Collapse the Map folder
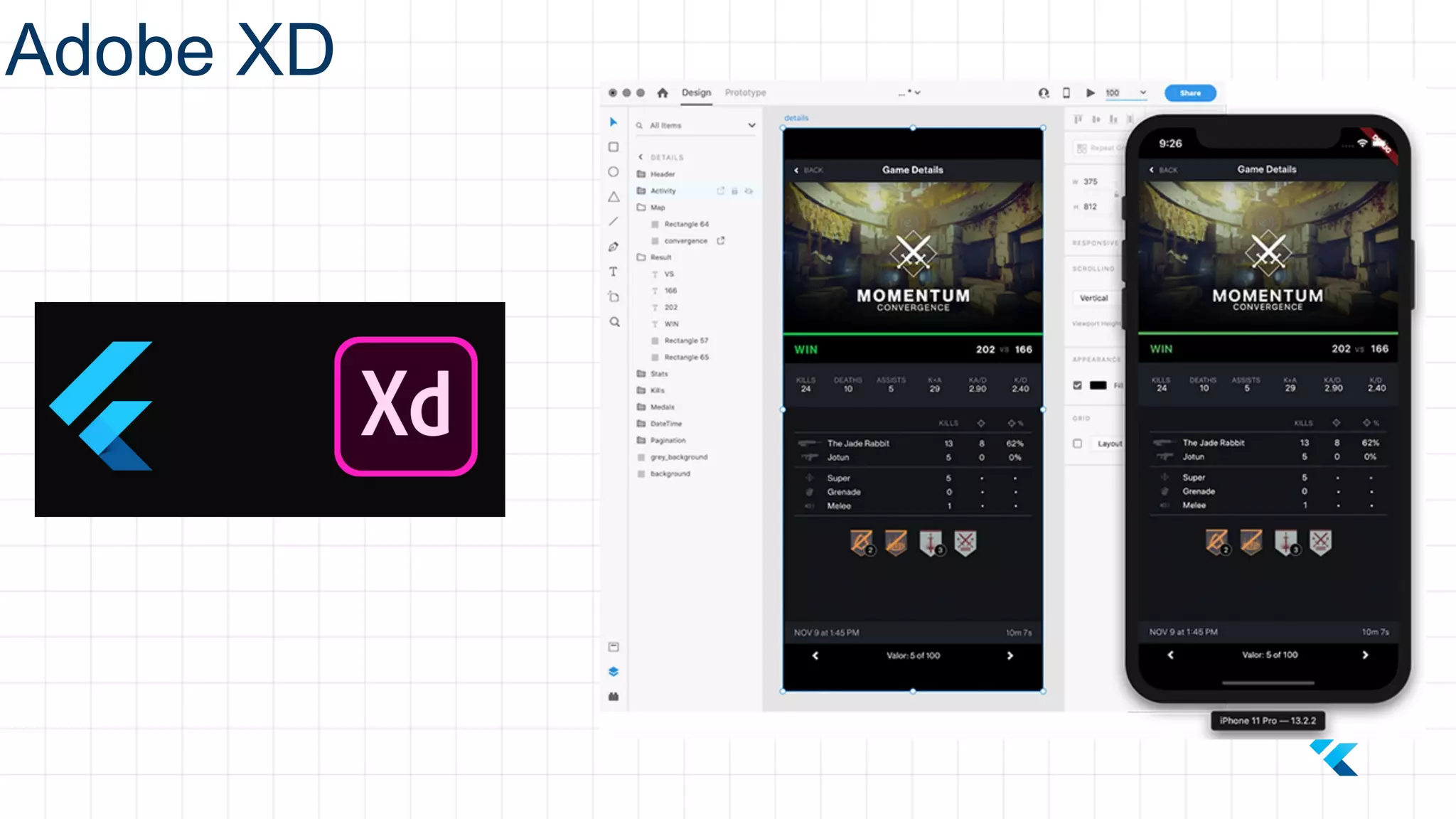The image size is (1456, 819). (641, 208)
